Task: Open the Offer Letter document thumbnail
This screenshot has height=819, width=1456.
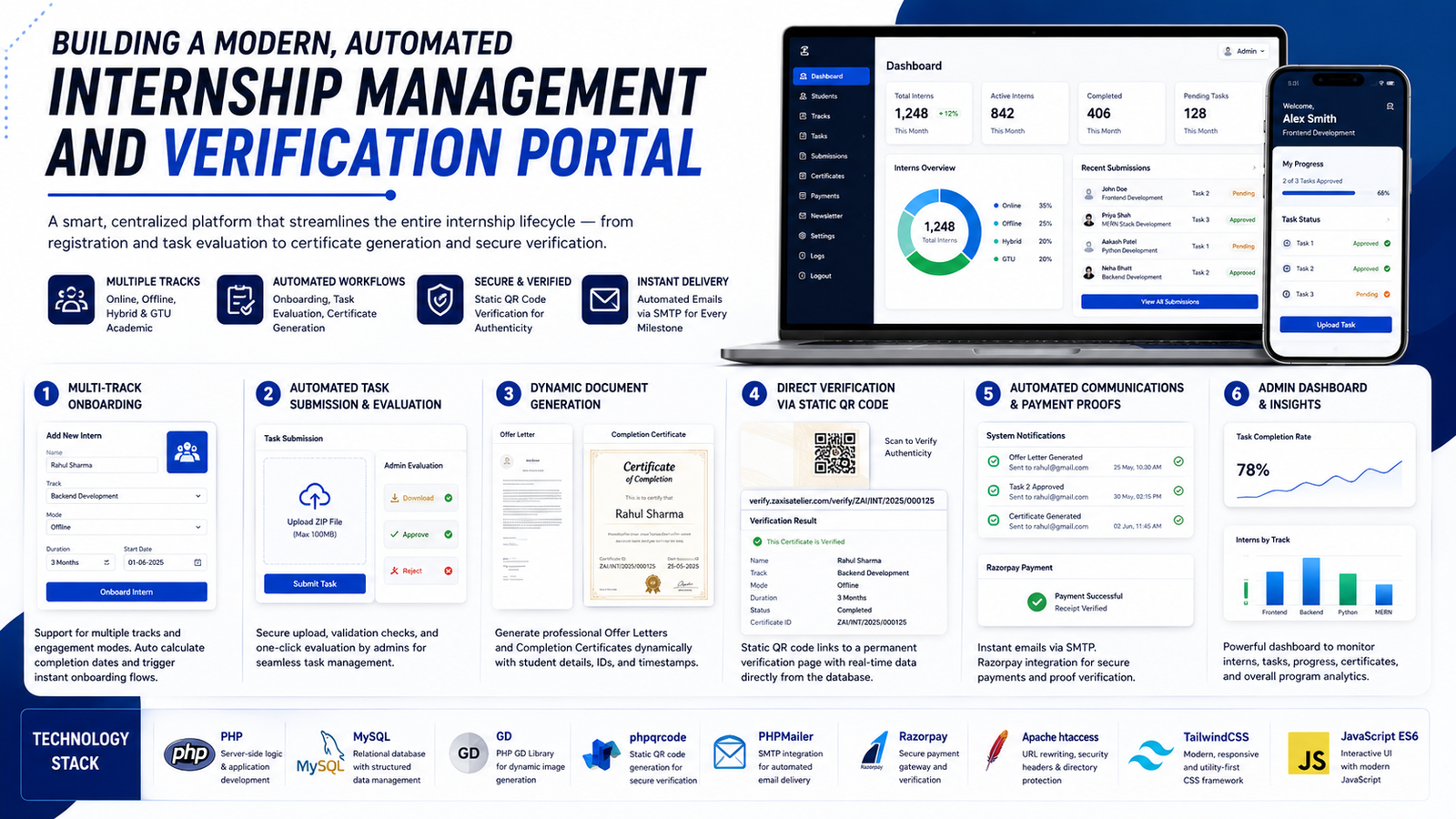Action: (x=531, y=516)
